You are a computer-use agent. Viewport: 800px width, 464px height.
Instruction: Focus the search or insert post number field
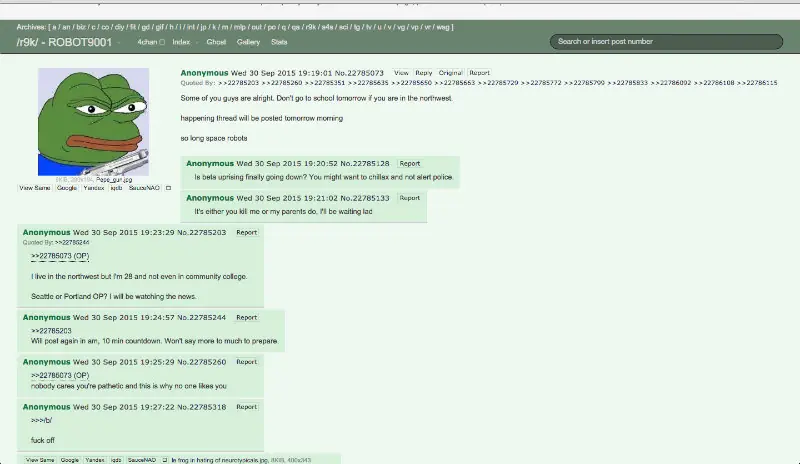click(x=666, y=41)
